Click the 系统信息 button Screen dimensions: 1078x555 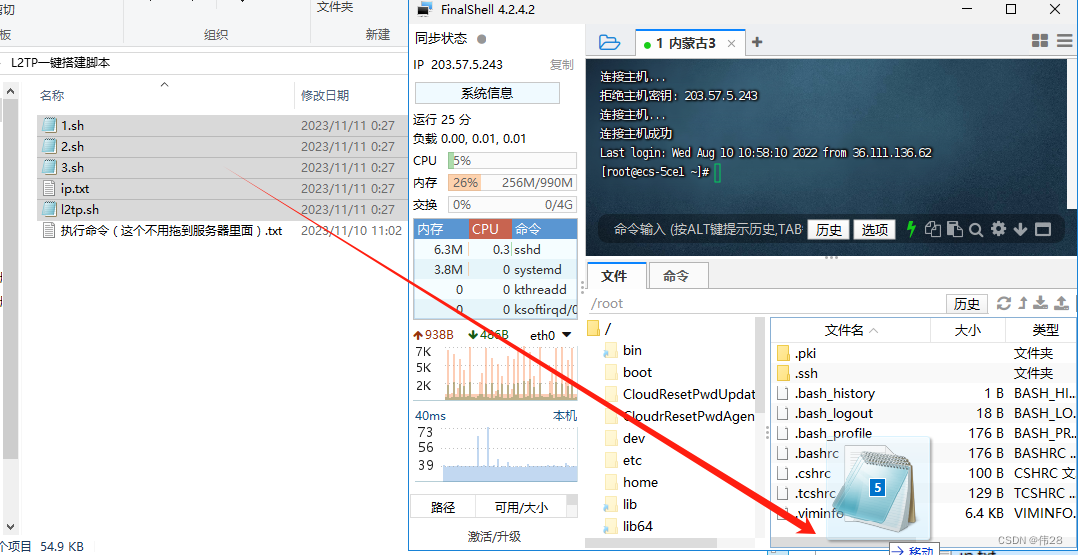487,93
